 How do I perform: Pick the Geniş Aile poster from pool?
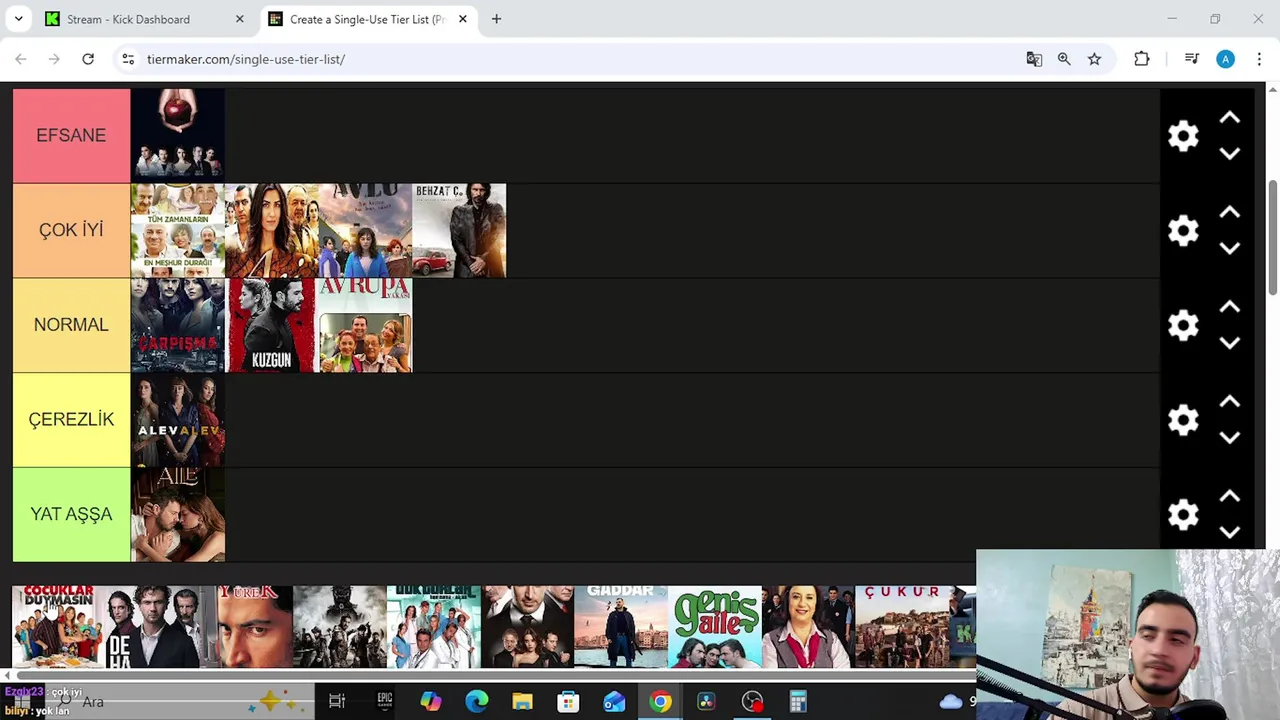coord(714,627)
